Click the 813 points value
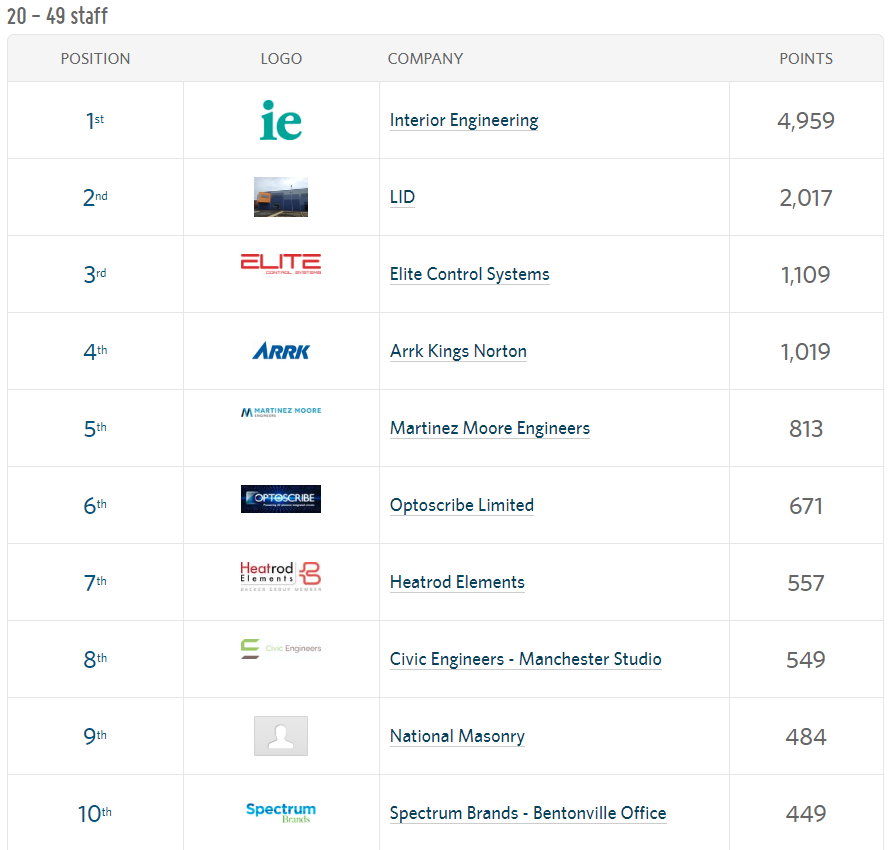Viewport: 893px width, 850px height. pyautogui.click(x=806, y=428)
